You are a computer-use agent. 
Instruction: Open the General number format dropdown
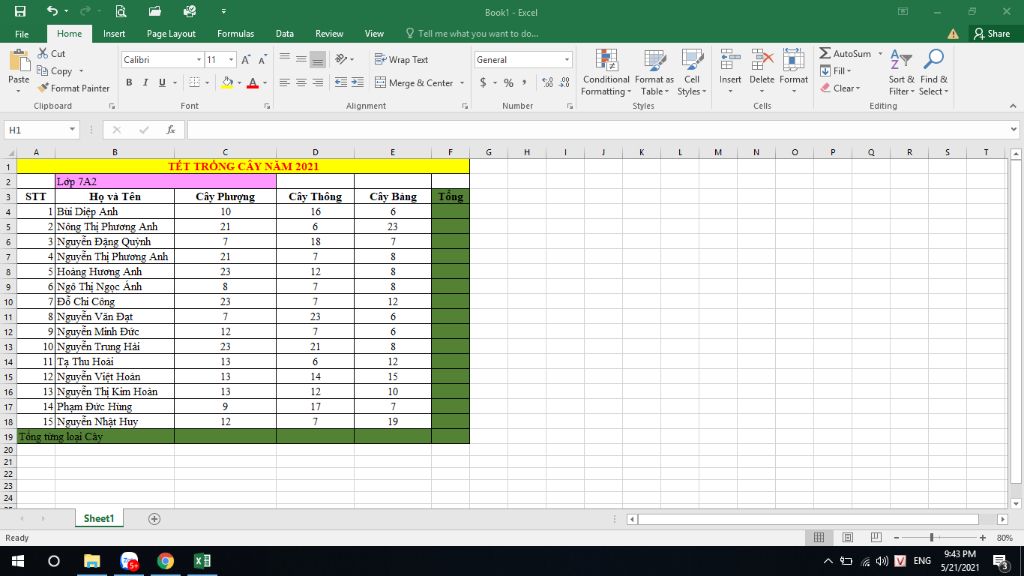566,59
